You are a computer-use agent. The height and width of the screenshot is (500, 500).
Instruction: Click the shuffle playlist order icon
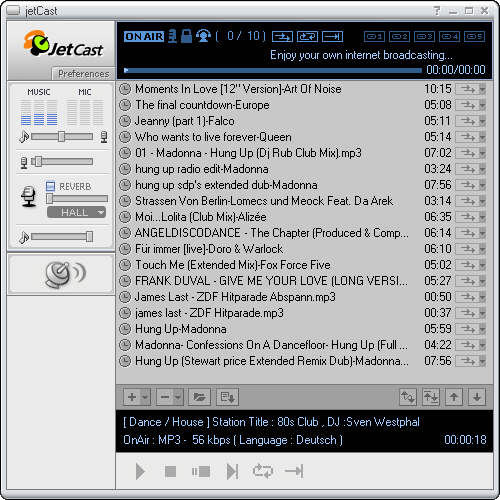click(x=408, y=397)
